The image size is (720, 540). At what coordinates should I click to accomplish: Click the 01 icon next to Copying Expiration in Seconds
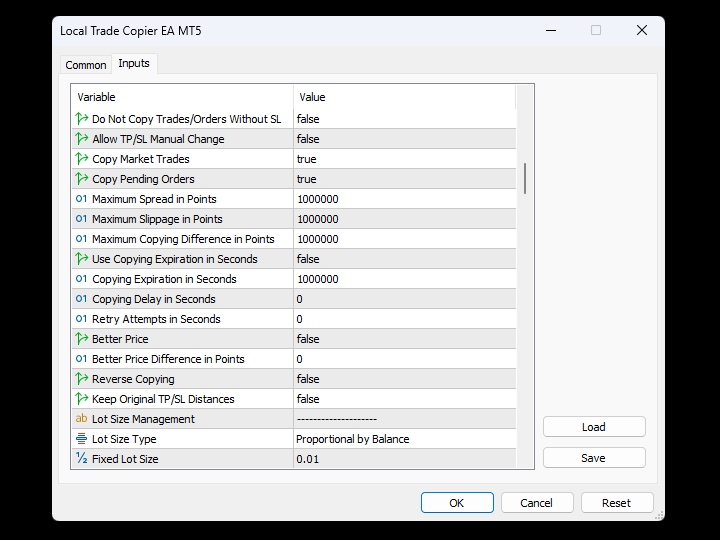[x=81, y=279]
